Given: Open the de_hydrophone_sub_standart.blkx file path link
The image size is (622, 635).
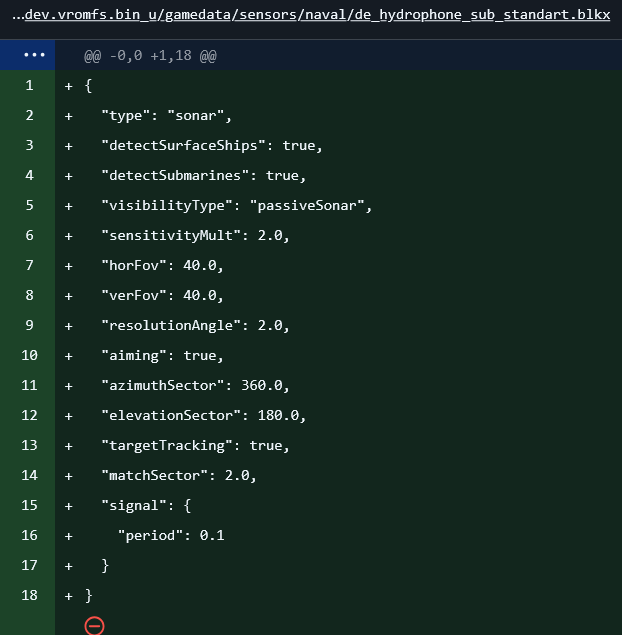Looking at the screenshot, I should pyautogui.click(x=311, y=17).
